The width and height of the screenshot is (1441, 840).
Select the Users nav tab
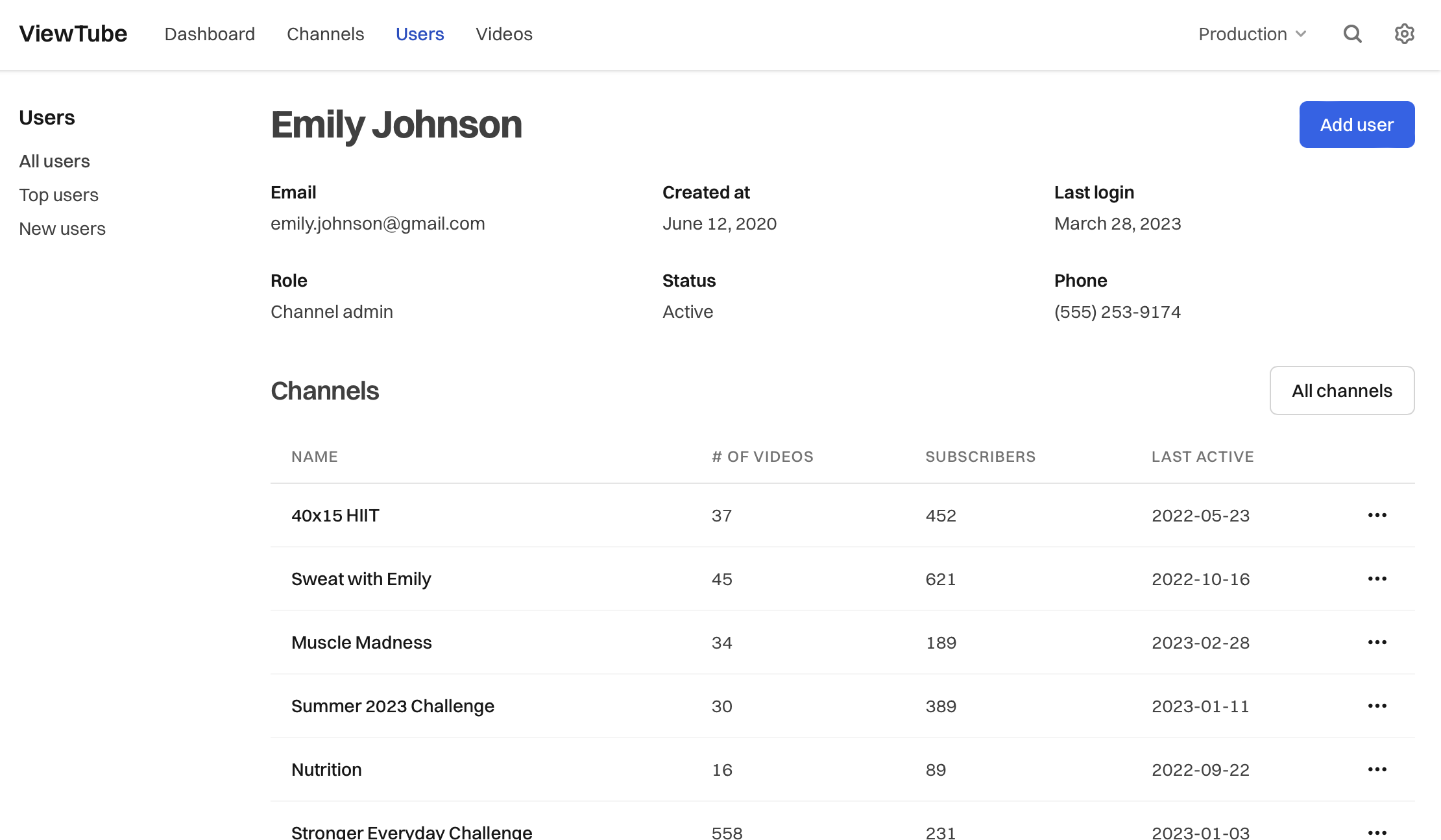[x=420, y=34]
